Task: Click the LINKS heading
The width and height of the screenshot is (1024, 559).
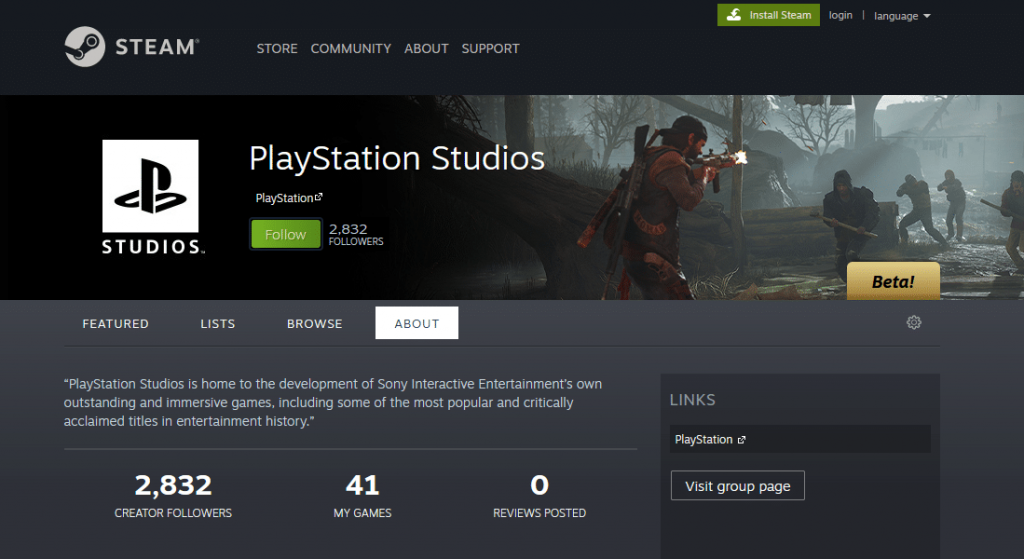Action: pyautogui.click(x=692, y=400)
